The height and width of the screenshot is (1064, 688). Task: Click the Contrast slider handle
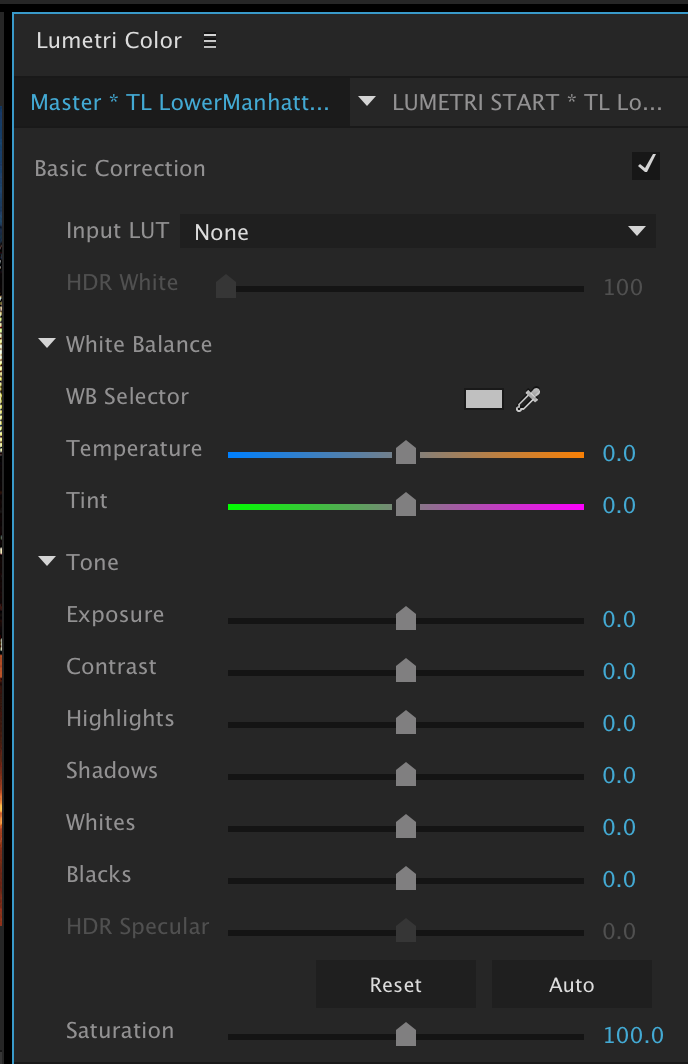pyautogui.click(x=406, y=670)
